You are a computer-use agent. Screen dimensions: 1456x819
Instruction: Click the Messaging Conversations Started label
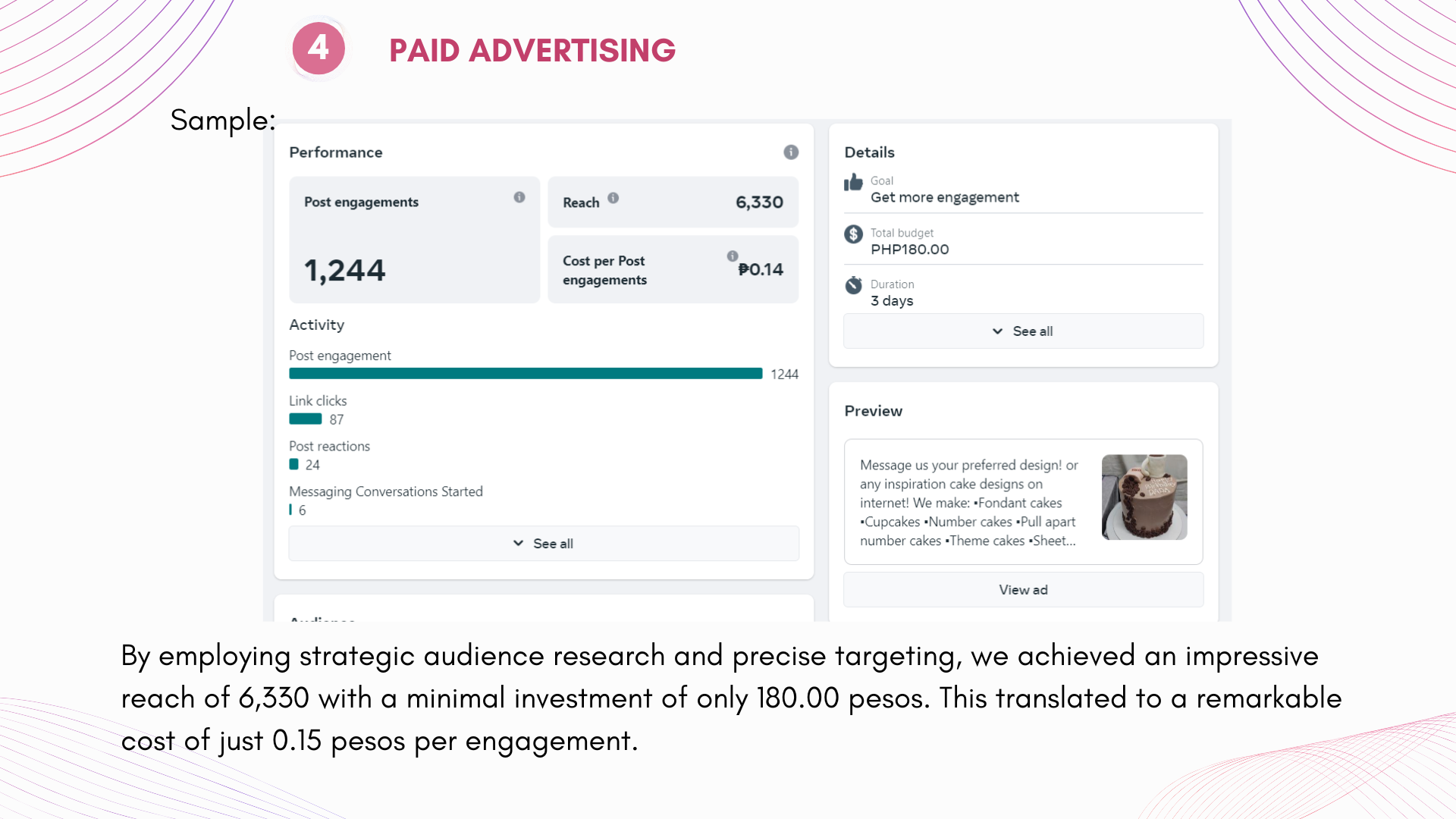pos(386,491)
